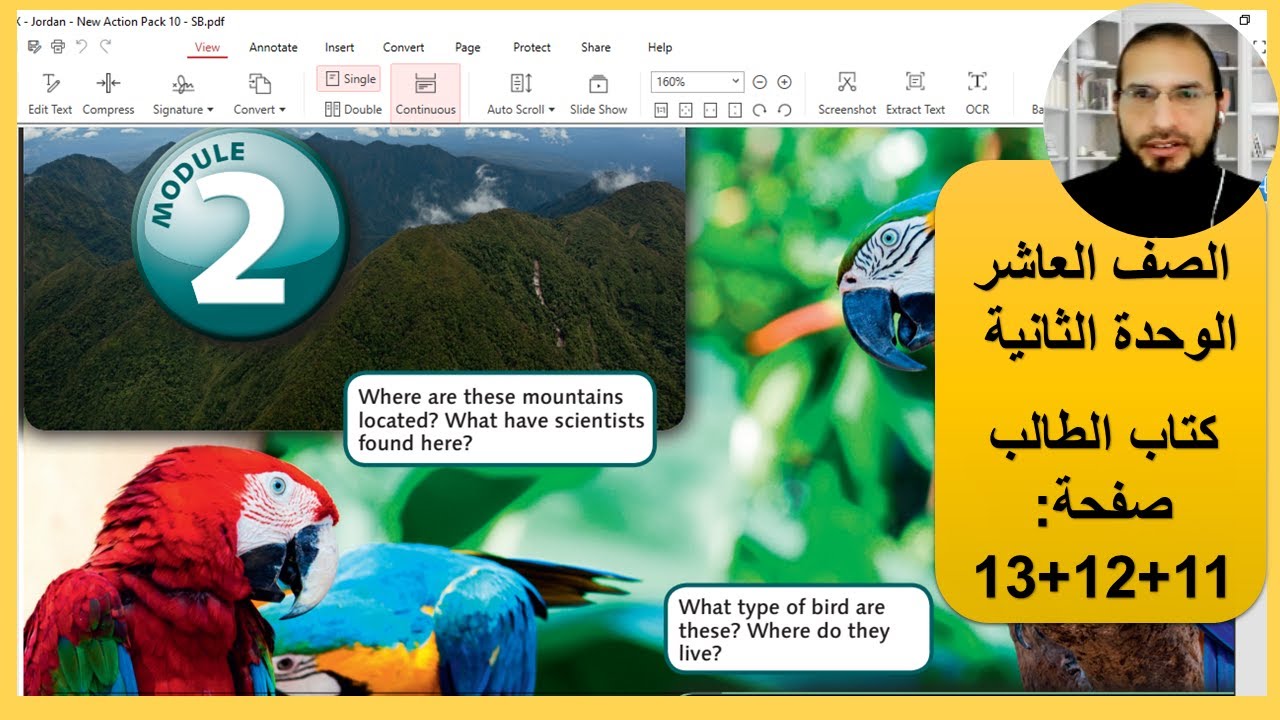
Task: Select the View tab
Action: point(207,47)
